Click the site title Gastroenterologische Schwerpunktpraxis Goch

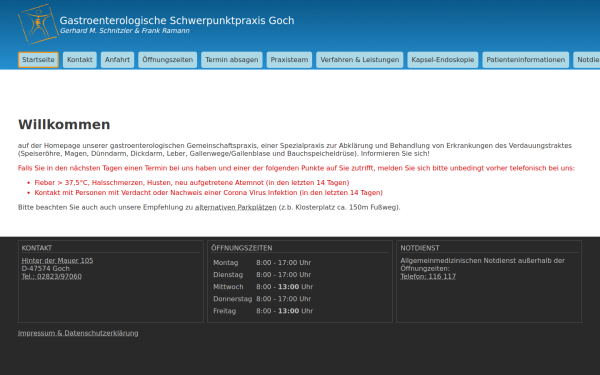click(177, 20)
